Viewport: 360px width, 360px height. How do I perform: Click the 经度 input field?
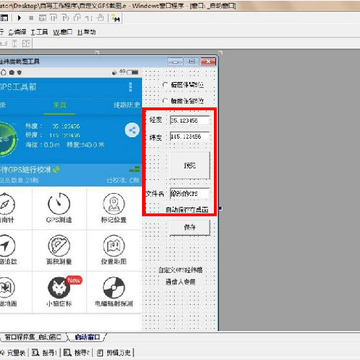(189, 121)
